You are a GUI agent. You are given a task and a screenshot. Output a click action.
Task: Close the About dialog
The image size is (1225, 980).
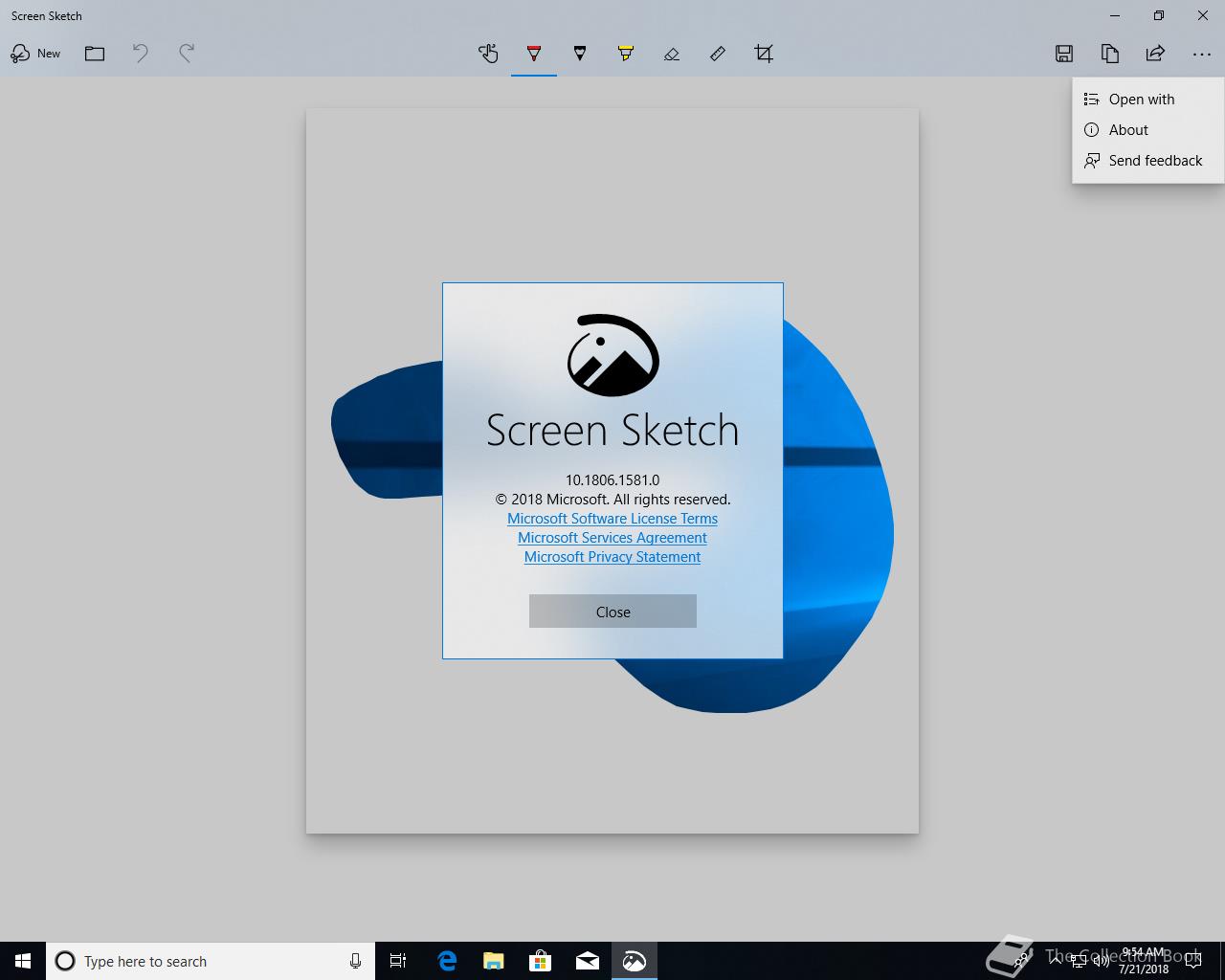coord(612,612)
